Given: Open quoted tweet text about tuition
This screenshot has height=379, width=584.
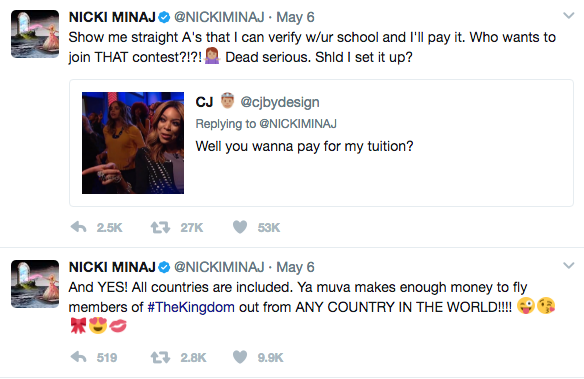Looking at the screenshot, I should point(304,146).
